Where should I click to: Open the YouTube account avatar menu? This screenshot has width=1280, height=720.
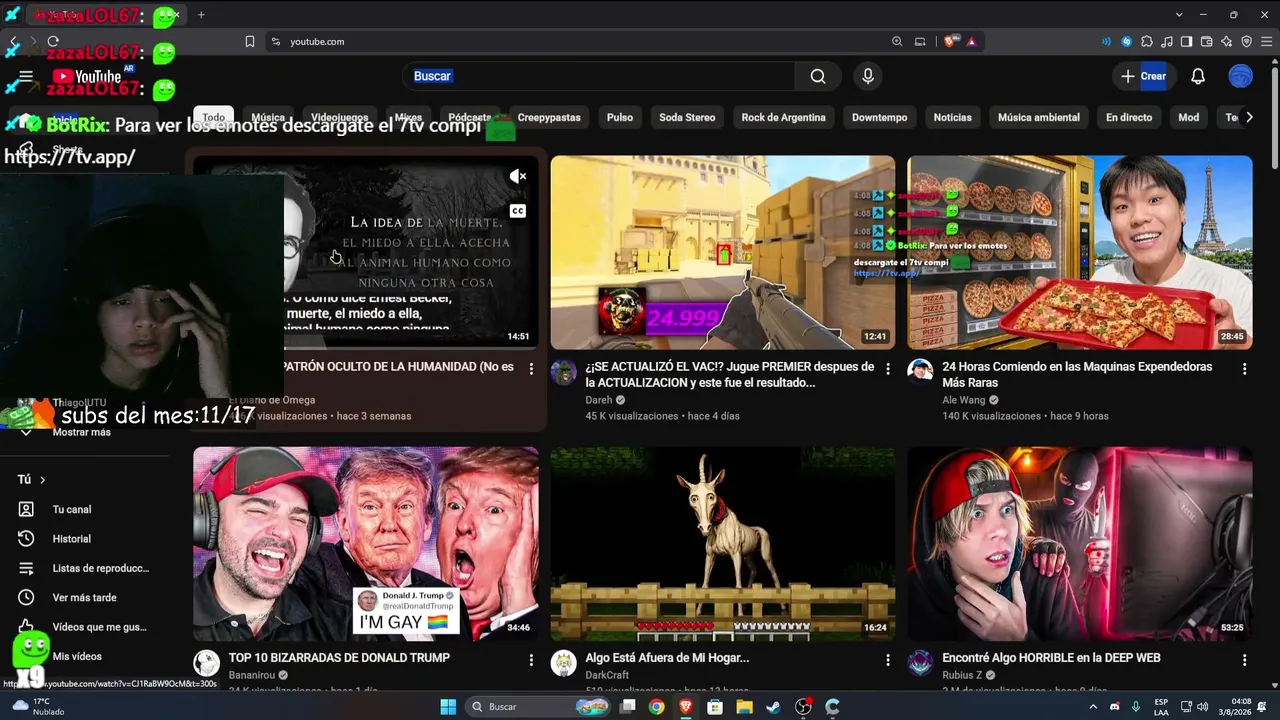(x=1240, y=76)
